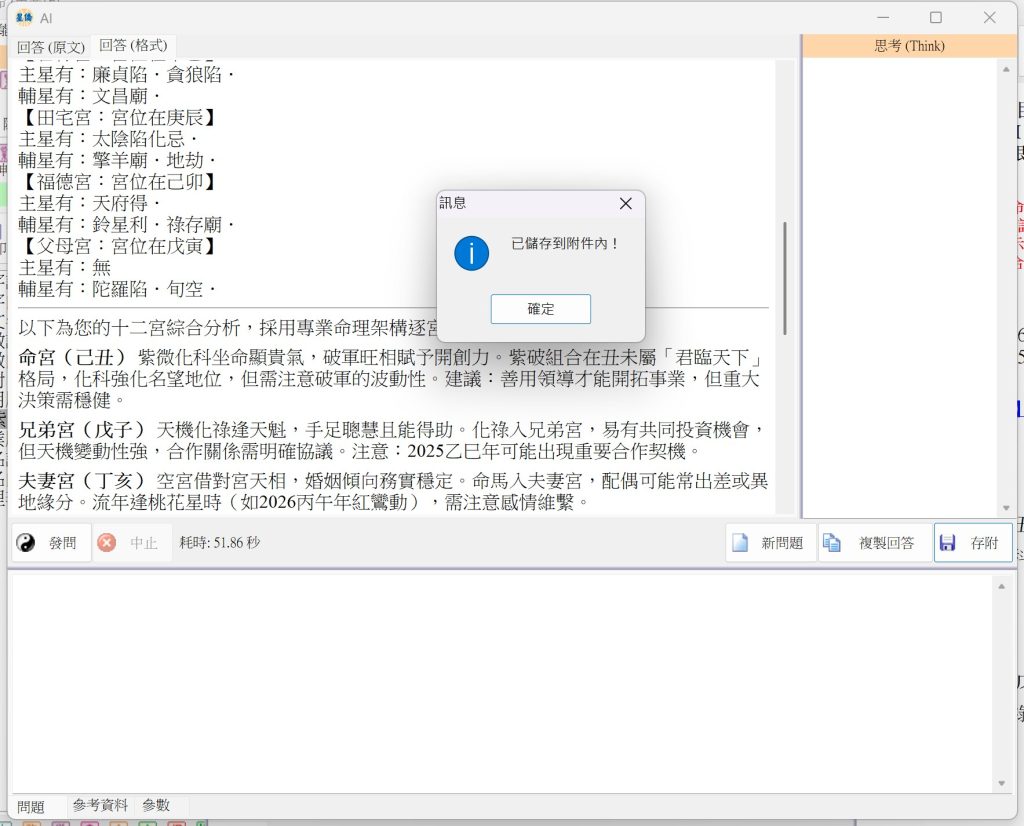
Task: Click the Think panel scroll-down arrow
Action: [x=1006, y=508]
